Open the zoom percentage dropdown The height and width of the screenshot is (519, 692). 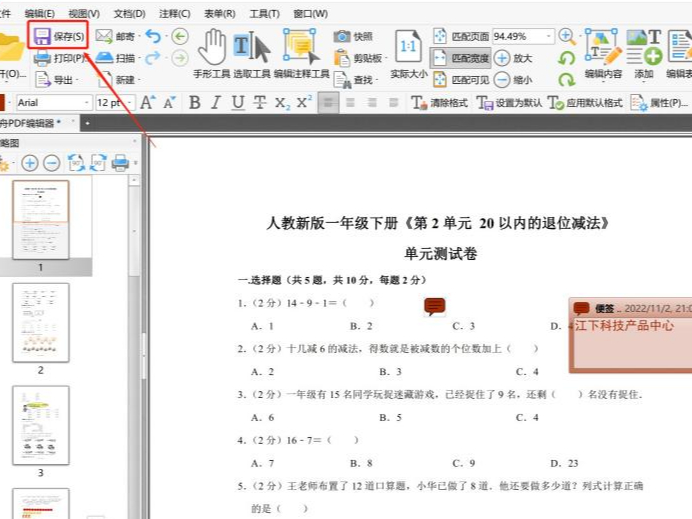(x=549, y=36)
